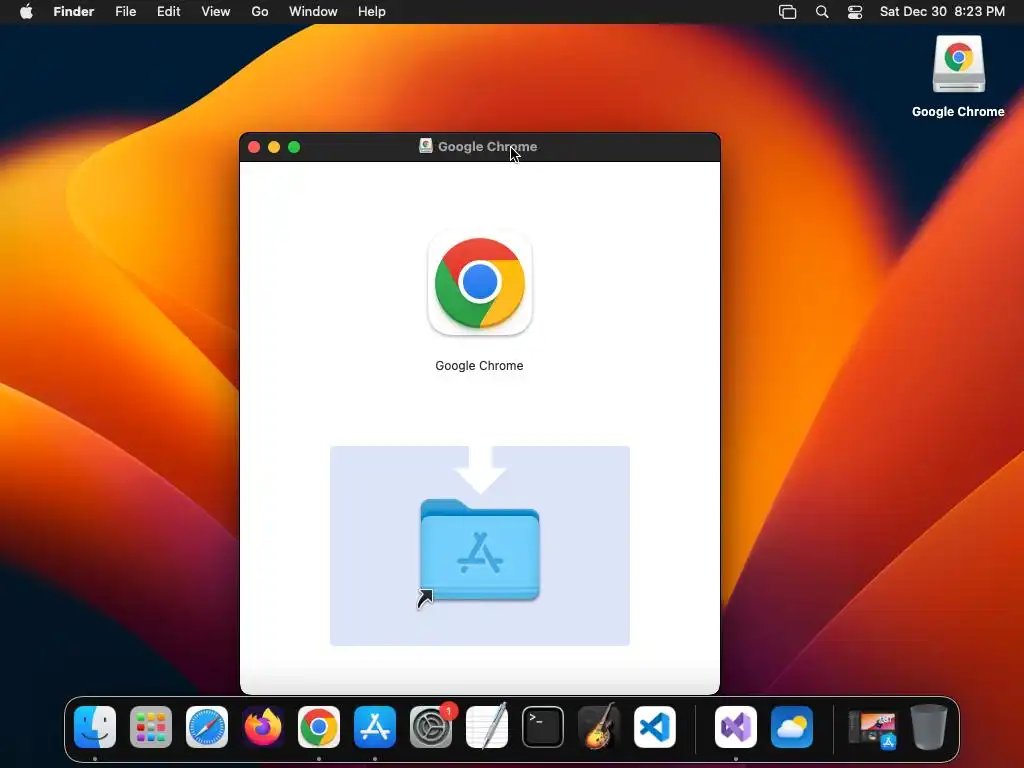
Task: Open Finder from the Dock
Action: pyautogui.click(x=95, y=727)
